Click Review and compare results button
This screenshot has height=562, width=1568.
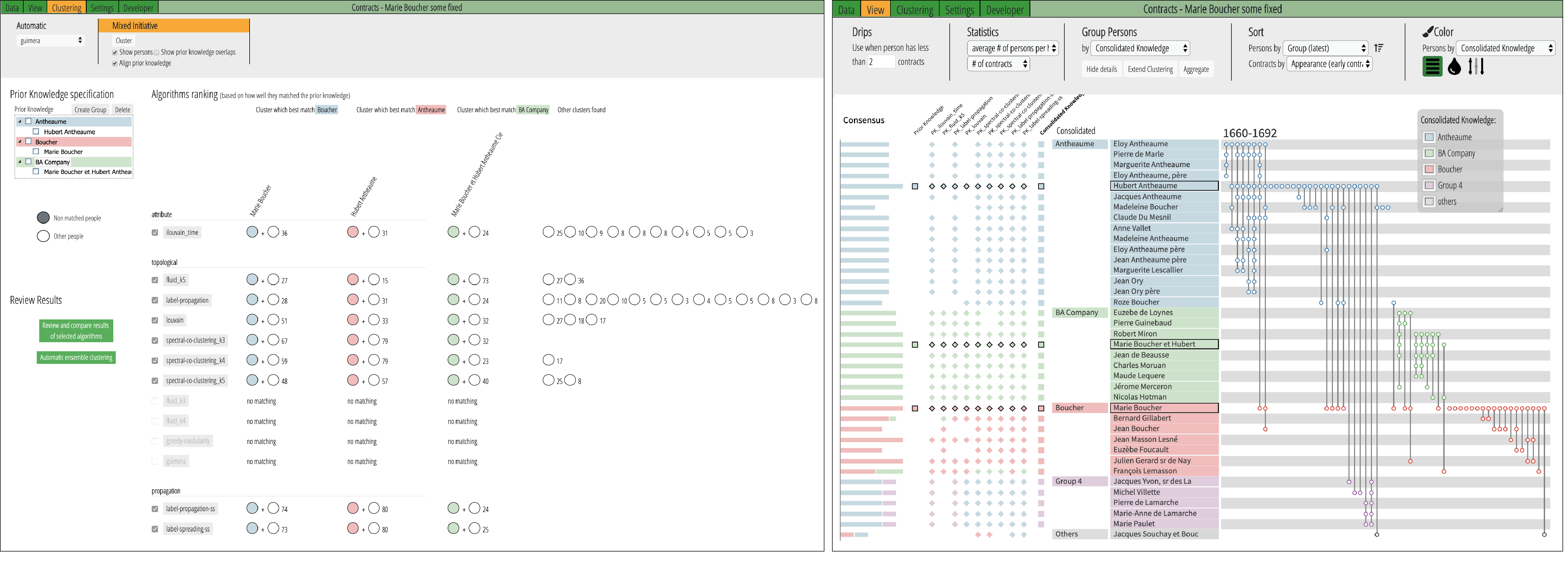(x=75, y=331)
